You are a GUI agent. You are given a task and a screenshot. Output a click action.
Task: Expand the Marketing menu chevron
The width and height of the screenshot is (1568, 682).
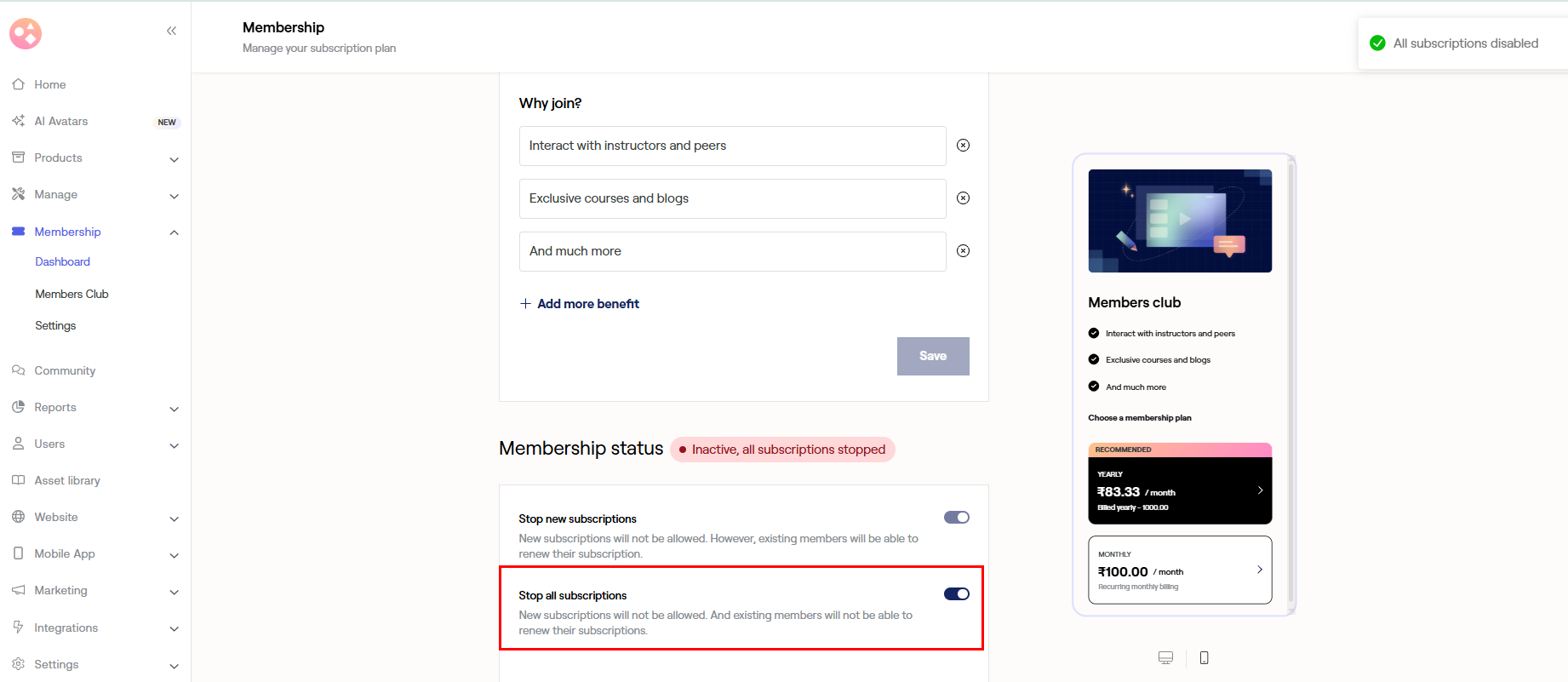(174, 592)
